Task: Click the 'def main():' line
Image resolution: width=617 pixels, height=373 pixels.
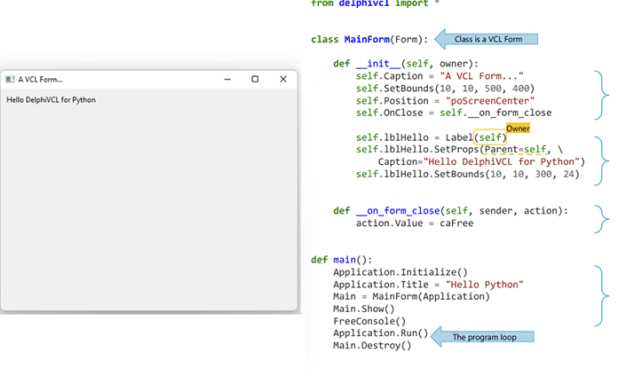Action: click(341, 260)
